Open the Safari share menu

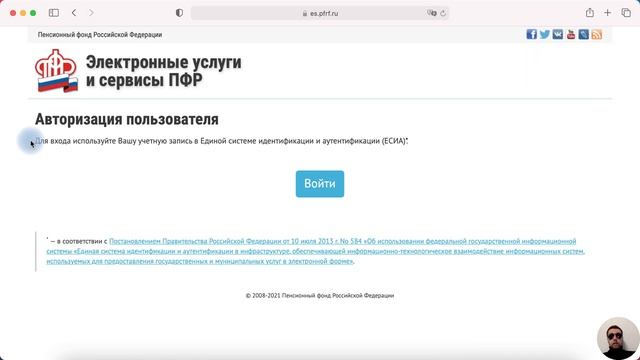click(590, 13)
